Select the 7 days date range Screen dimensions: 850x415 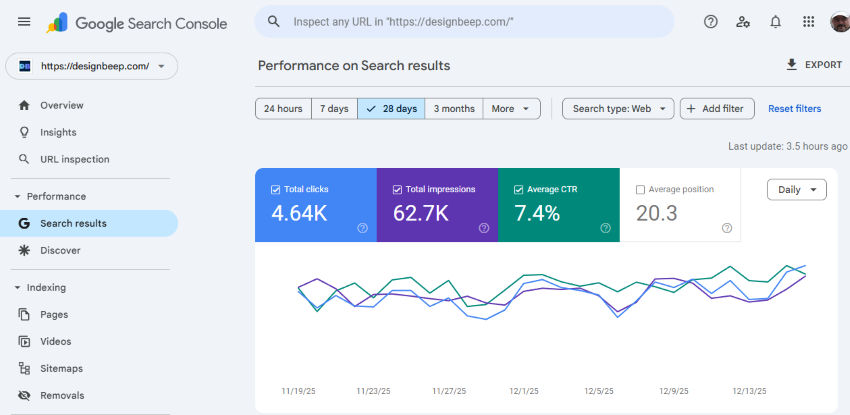click(334, 109)
